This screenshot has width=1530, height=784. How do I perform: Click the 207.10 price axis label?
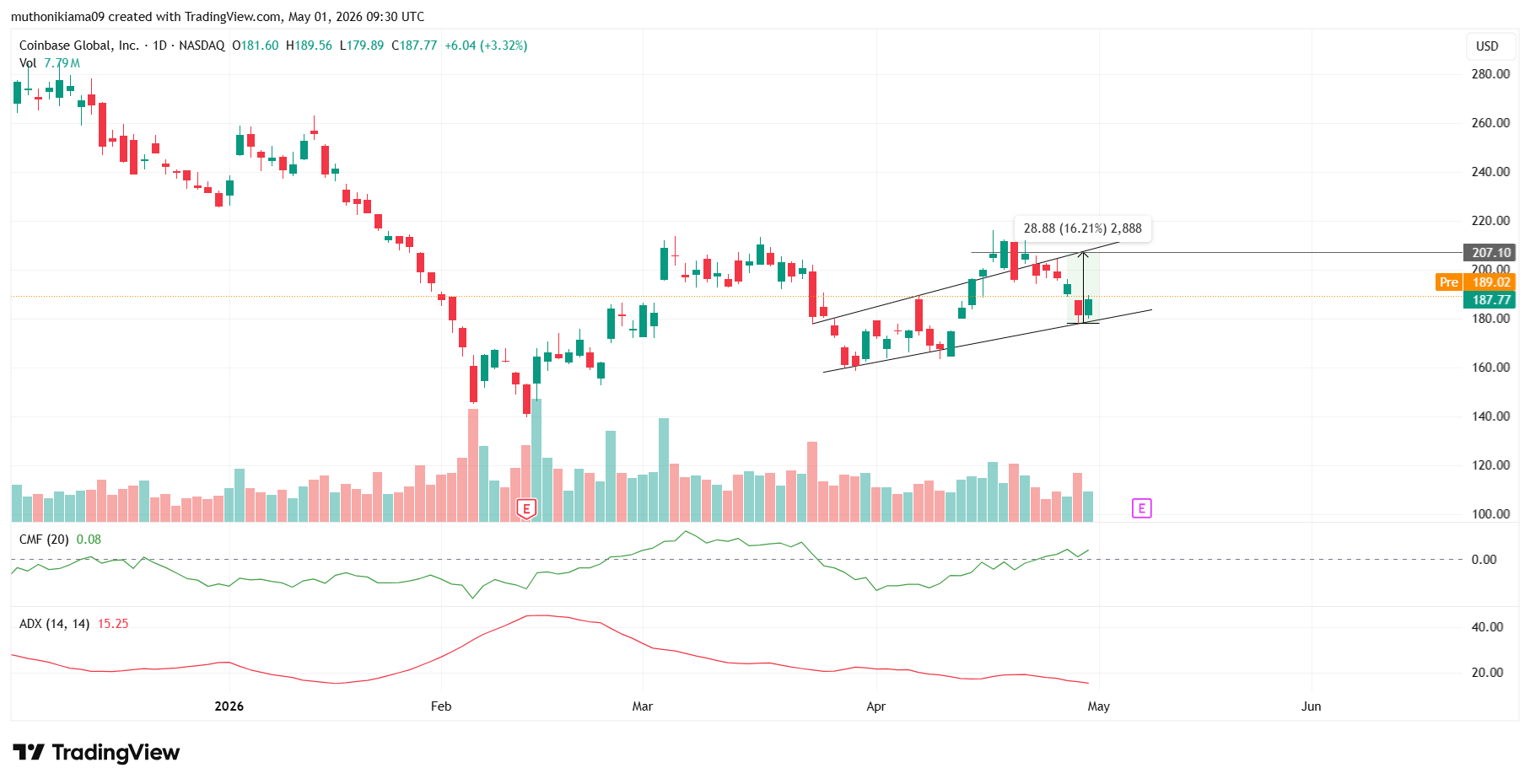pos(1490,253)
